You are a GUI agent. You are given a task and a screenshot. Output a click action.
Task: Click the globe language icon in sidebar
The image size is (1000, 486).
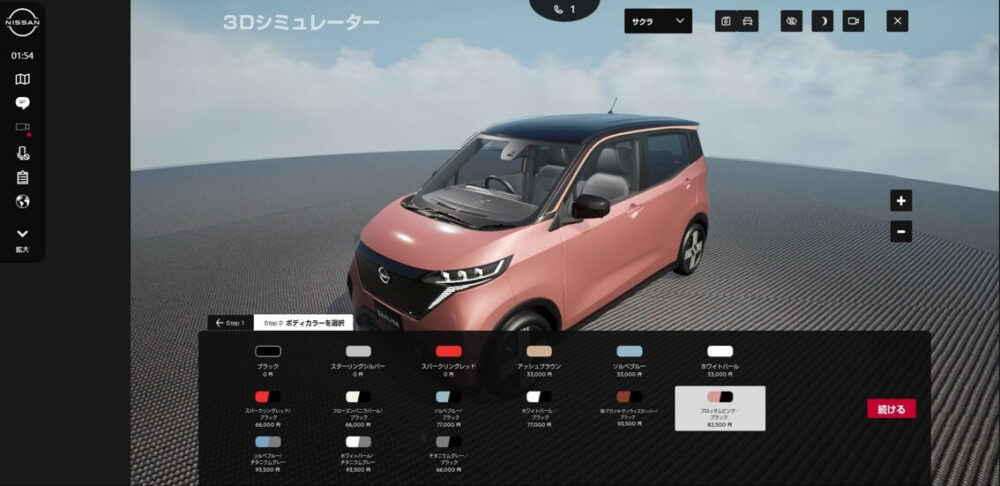[x=22, y=201]
